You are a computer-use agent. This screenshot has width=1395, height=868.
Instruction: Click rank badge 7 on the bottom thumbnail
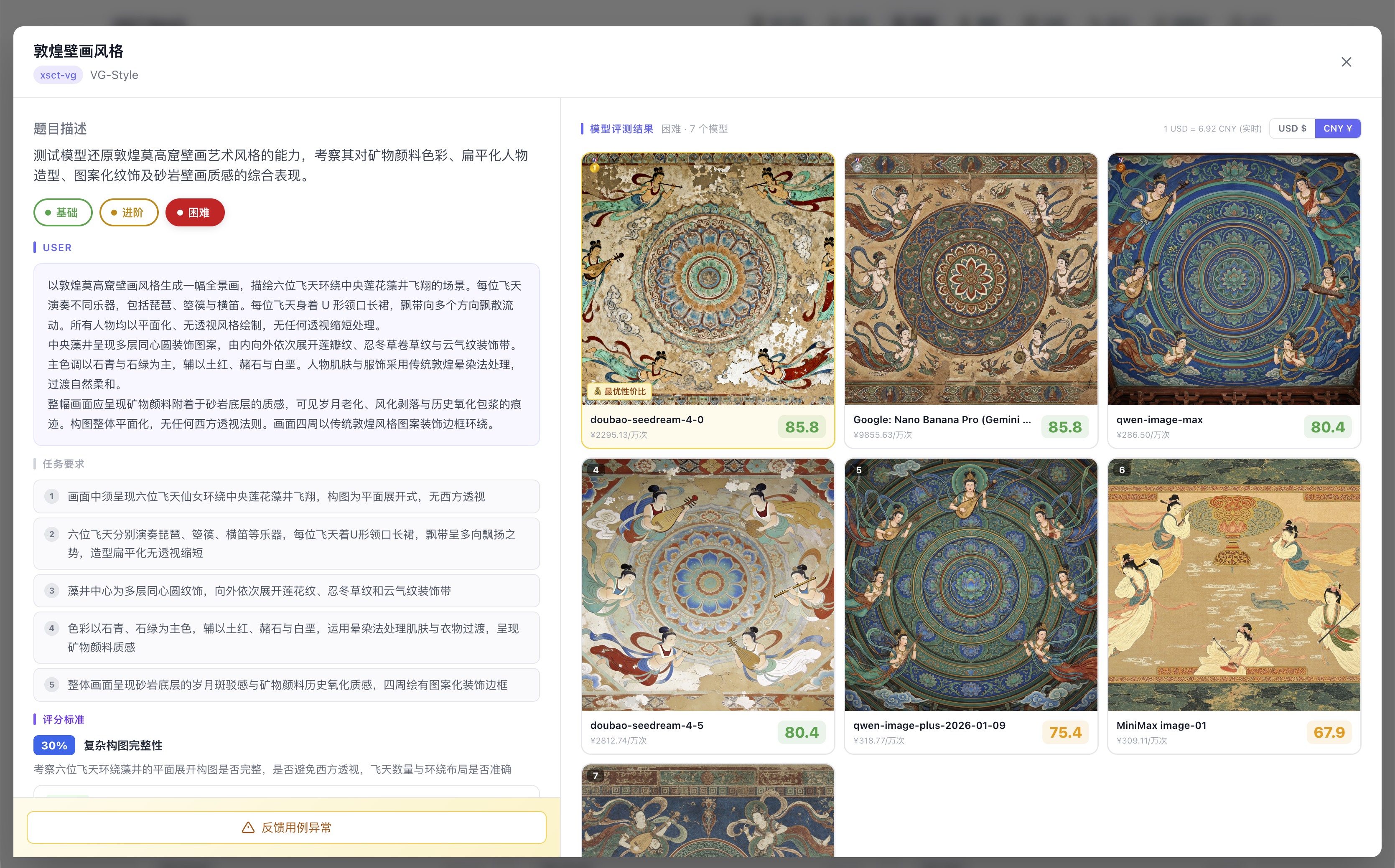pos(596,776)
